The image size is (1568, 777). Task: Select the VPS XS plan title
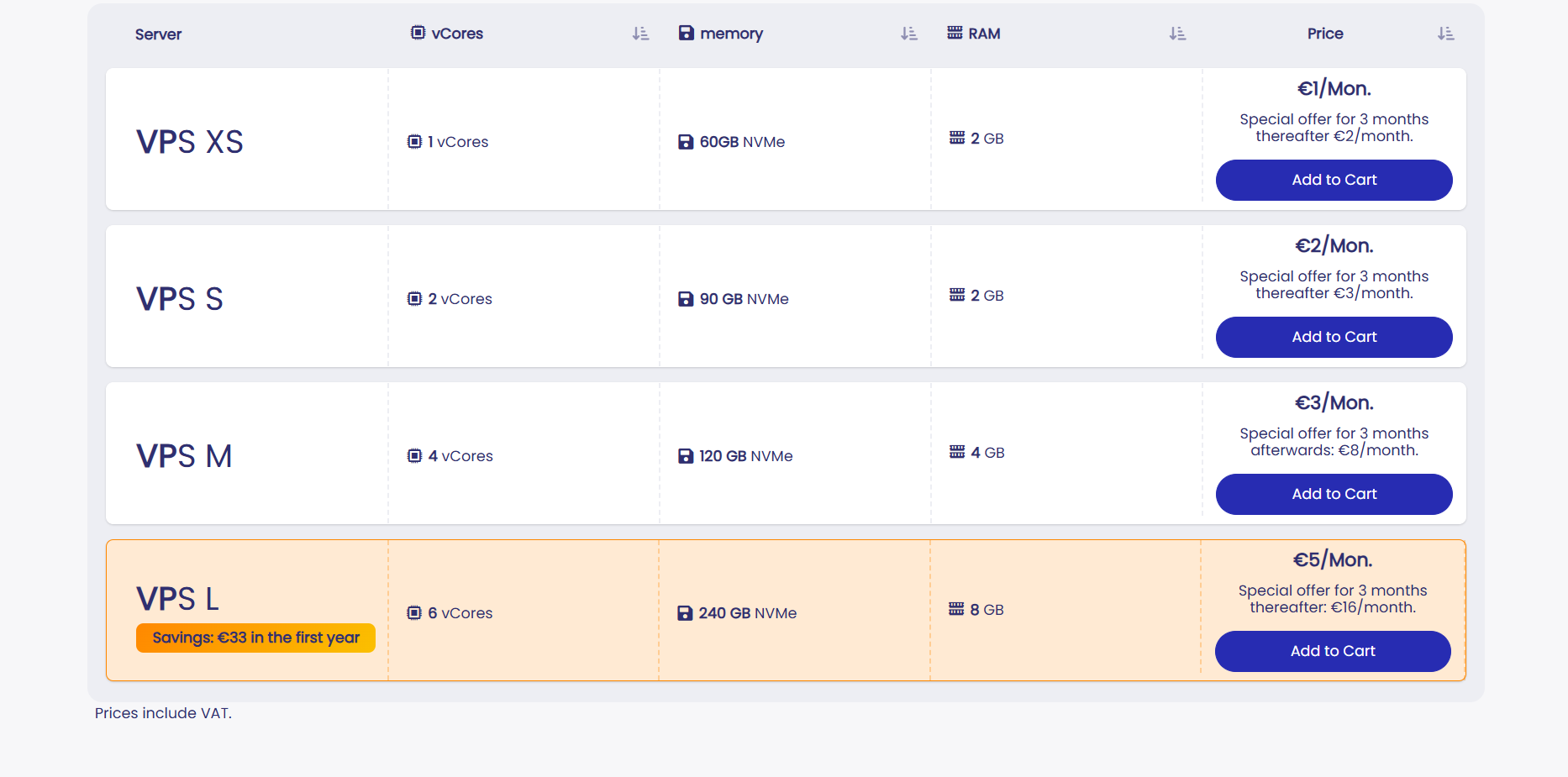point(190,142)
